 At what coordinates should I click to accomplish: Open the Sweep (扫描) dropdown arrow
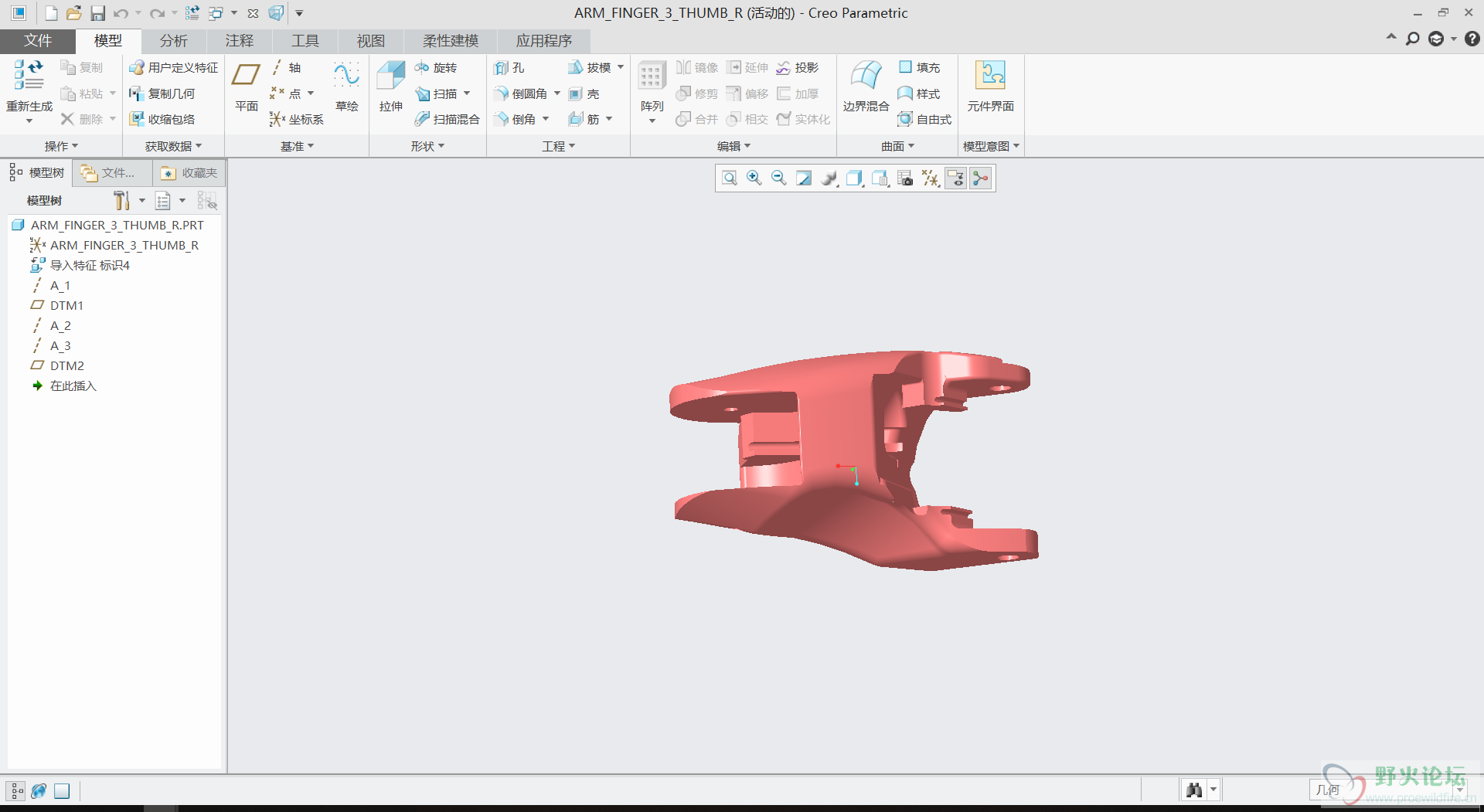[467, 93]
